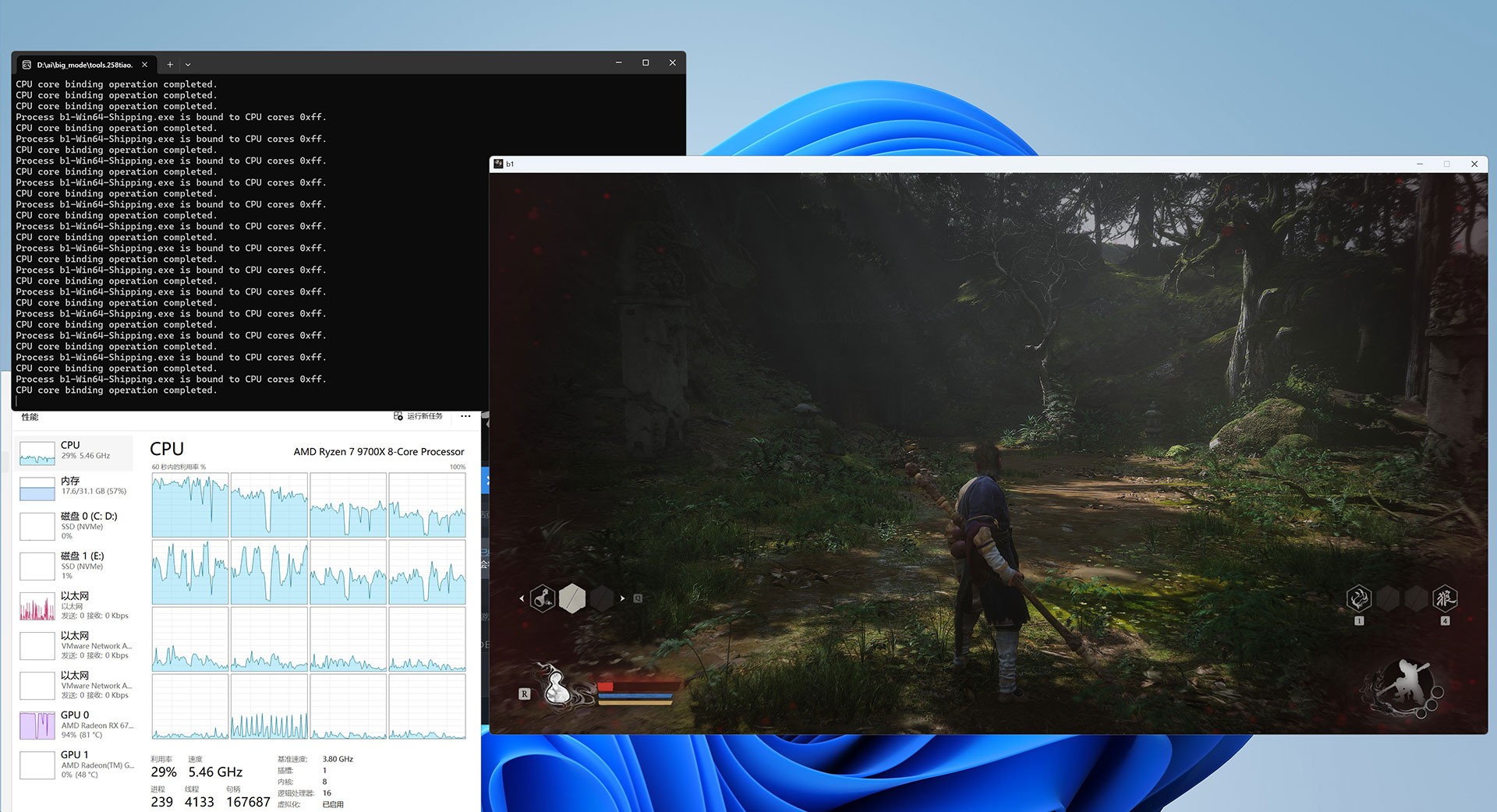This screenshot has height=812, width=1497.
Task: Click the first Ethernet entry with red graph
Action: pos(75,605)
